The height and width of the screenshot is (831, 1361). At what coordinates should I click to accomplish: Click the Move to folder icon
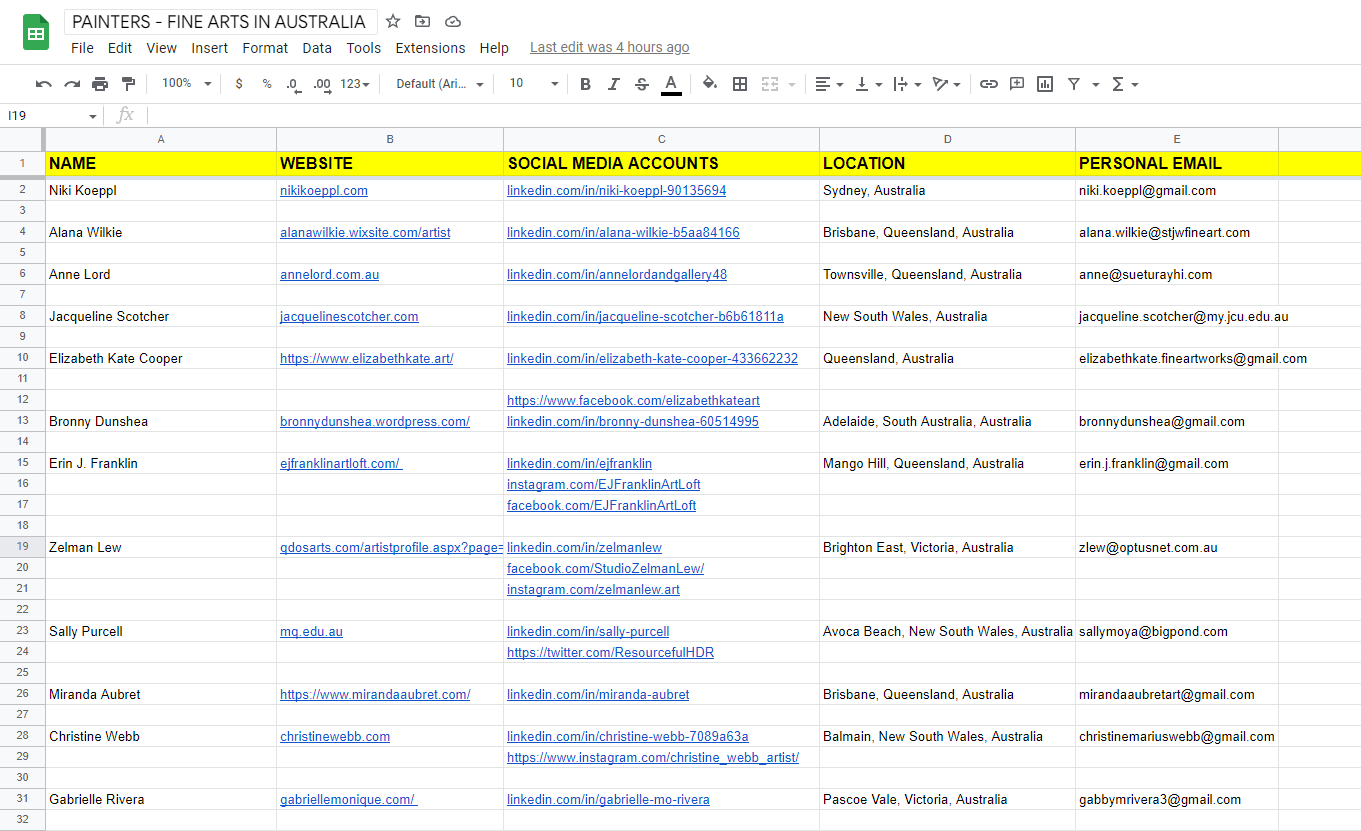pyautogui.click(x=423, y=21)
